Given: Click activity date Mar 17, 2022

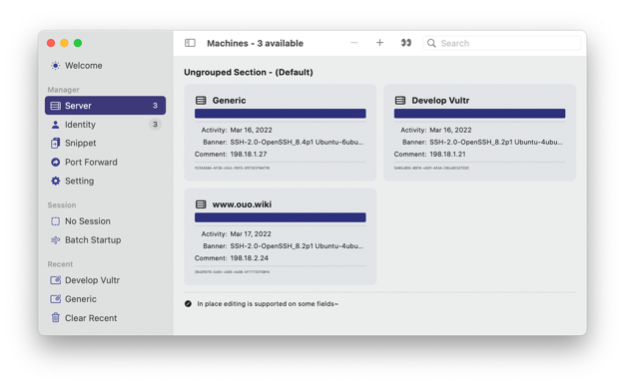Looking at the screenshot, I should 250,234.
